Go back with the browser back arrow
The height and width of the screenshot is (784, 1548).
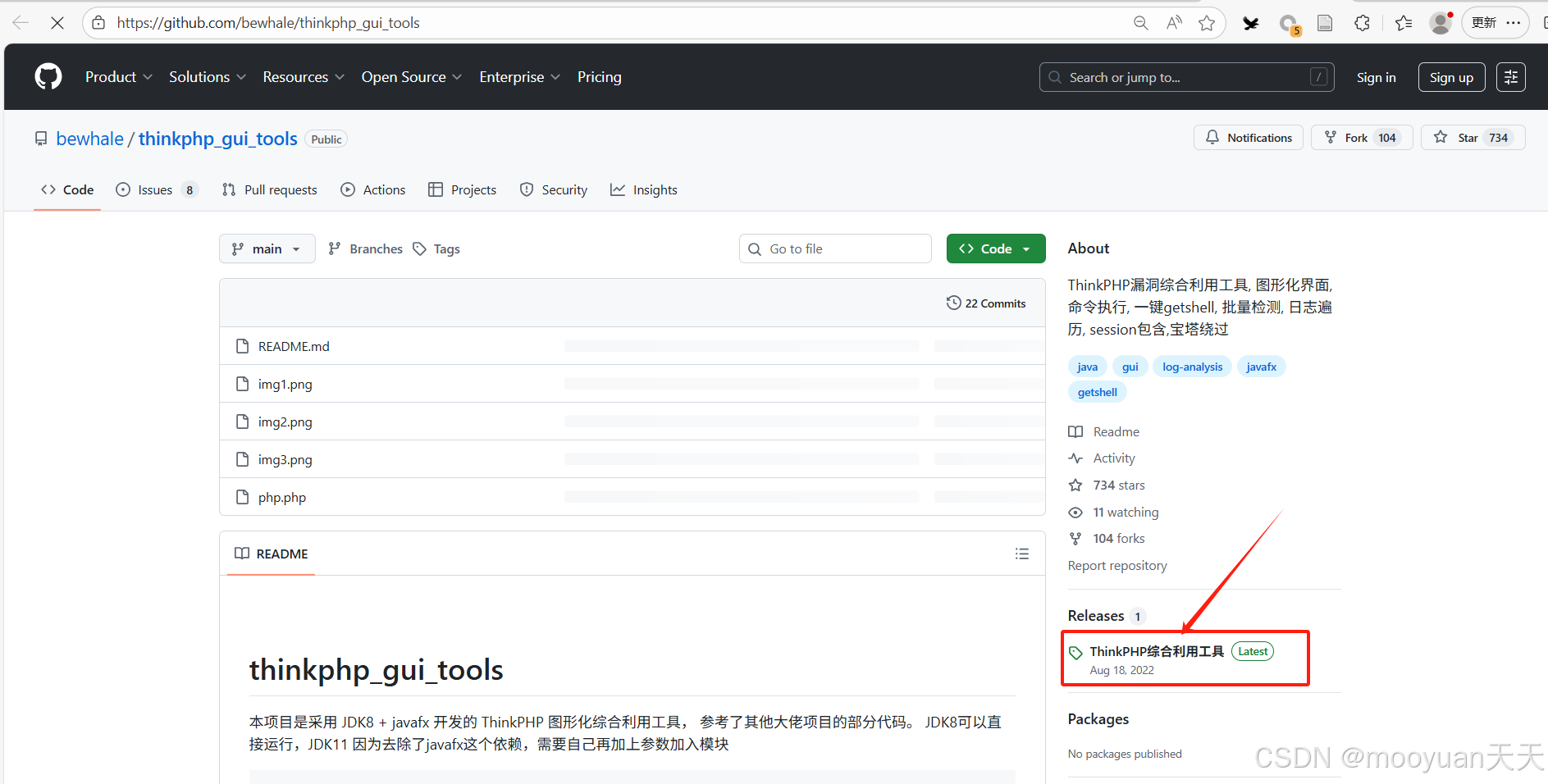(21, 23)
